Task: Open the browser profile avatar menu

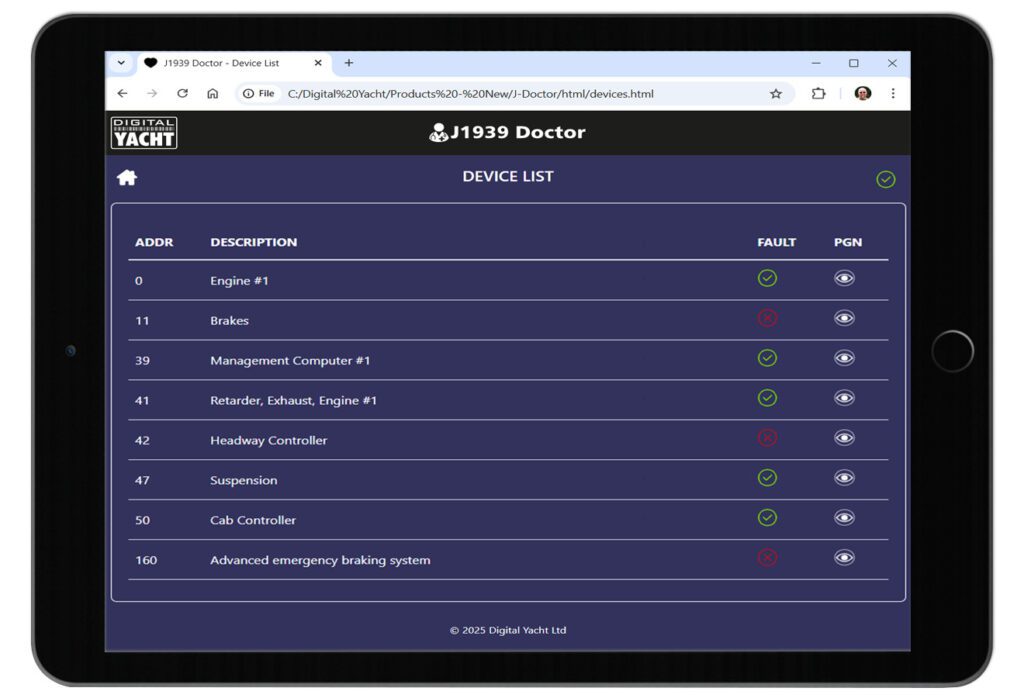Action: [863, 94]
